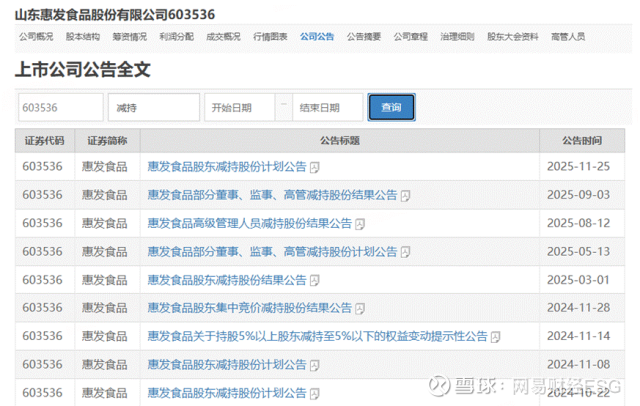
Task: Click the 查询 search button
Action: [391, 107]
